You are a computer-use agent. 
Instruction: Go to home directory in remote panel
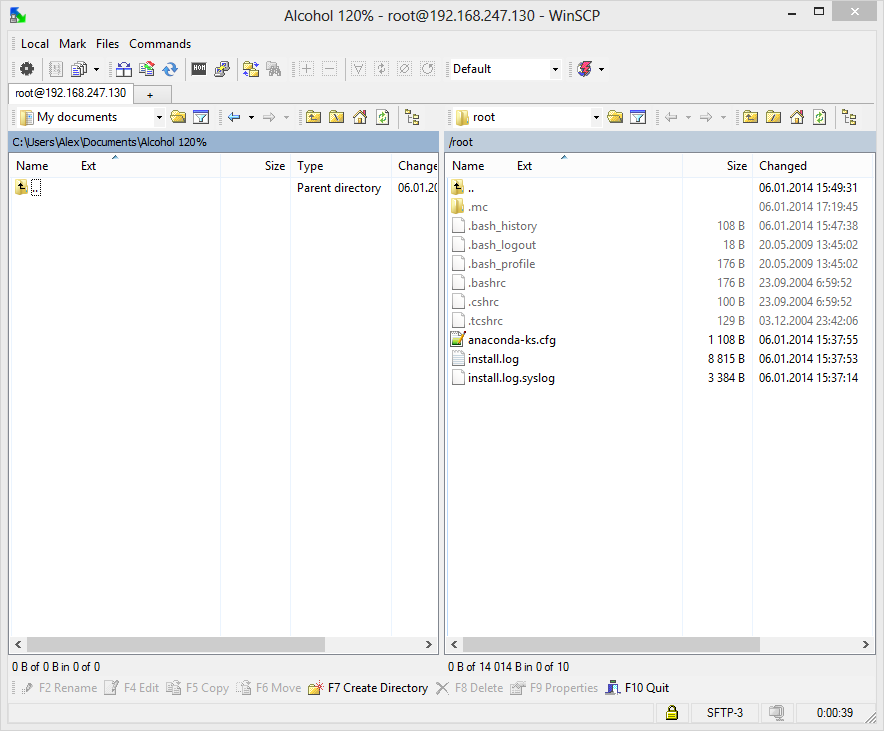point(797,117)
